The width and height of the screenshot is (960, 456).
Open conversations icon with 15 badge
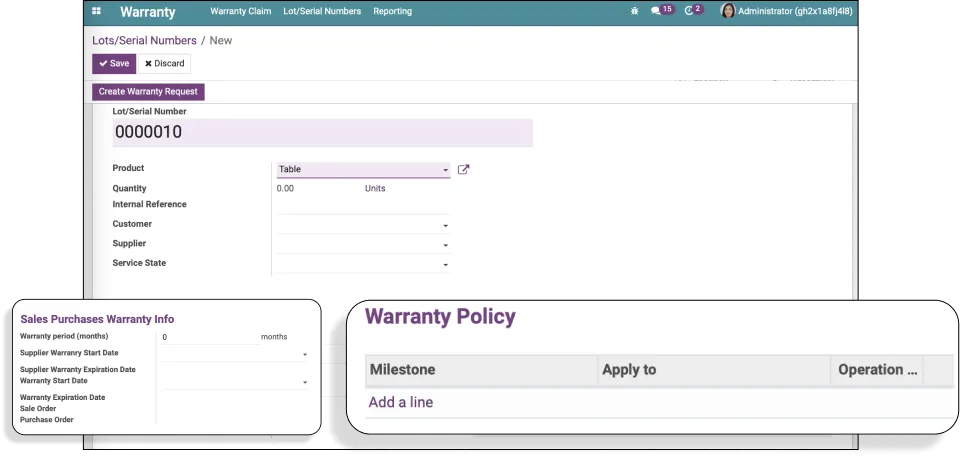click(x=662, y=10)
